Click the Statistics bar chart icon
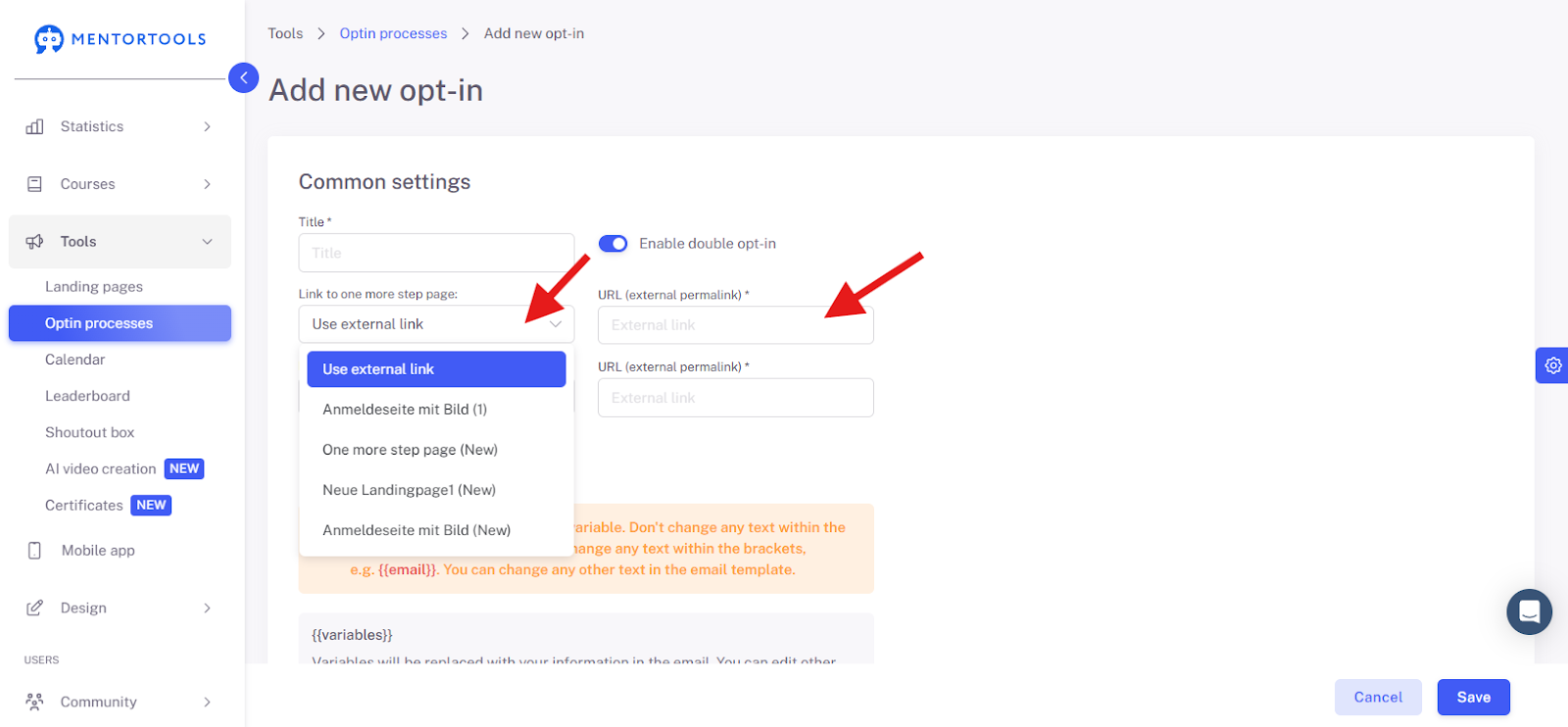The image size is (1568, 727). 35,126
